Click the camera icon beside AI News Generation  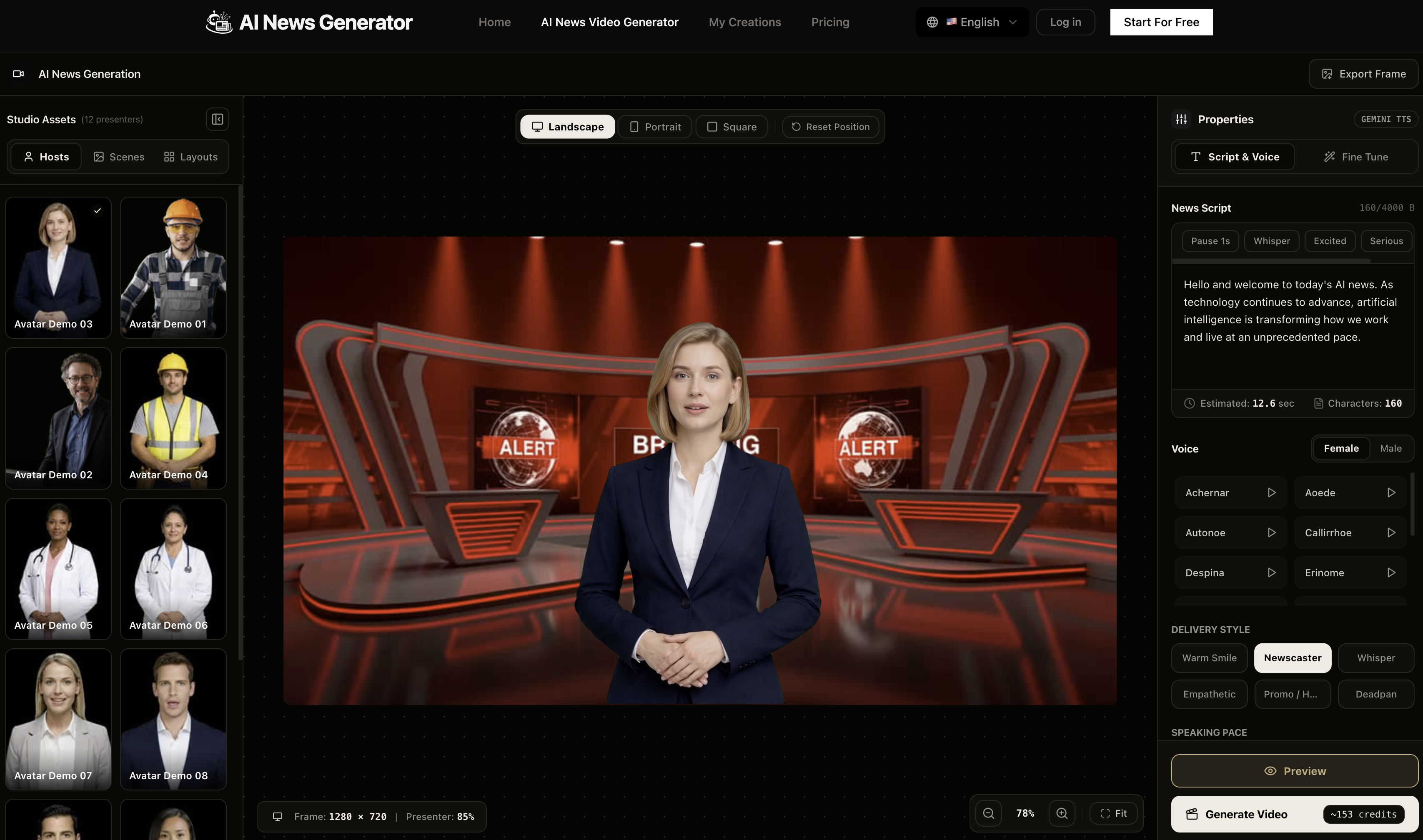tap(19, 74)
